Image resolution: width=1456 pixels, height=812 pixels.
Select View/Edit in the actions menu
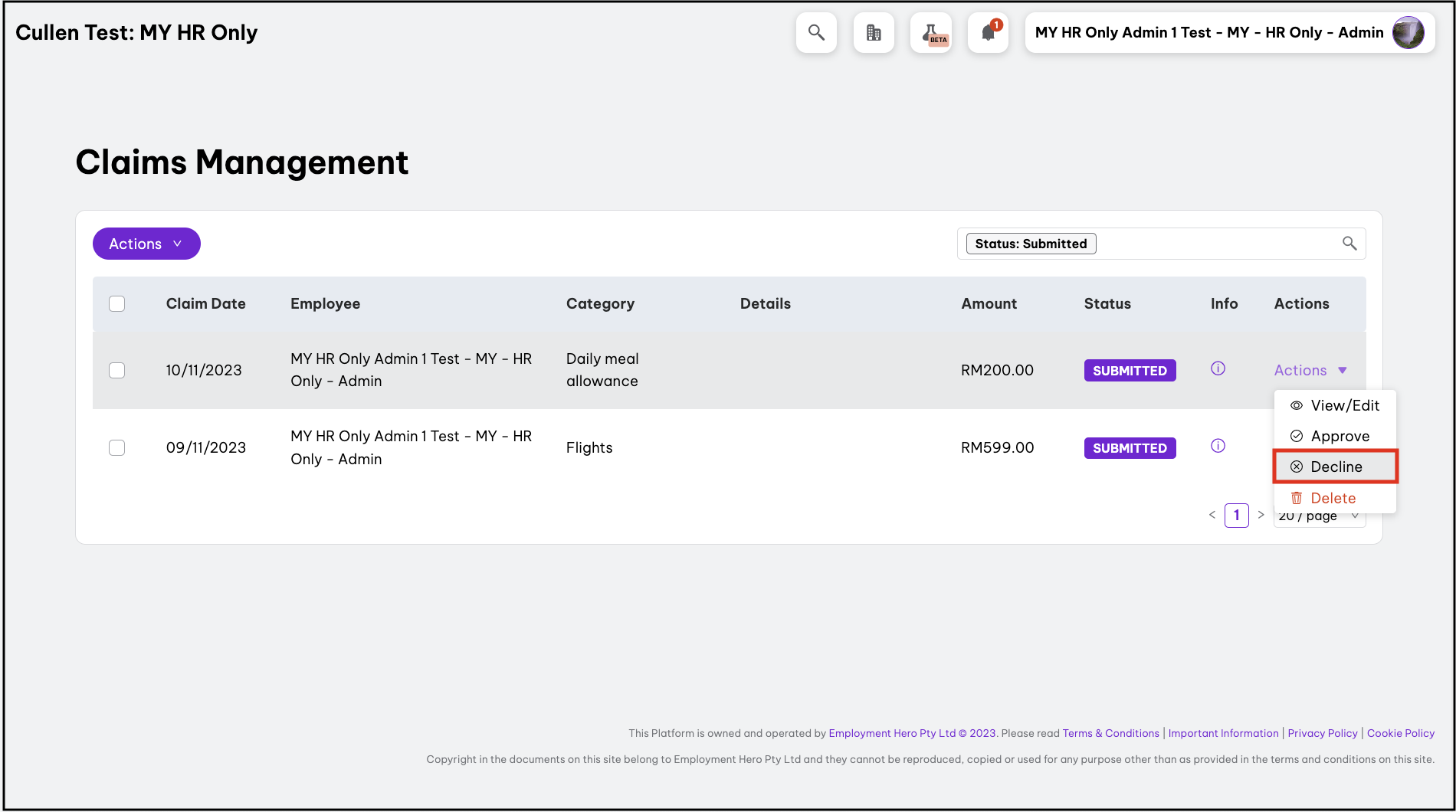(1344, 405)
